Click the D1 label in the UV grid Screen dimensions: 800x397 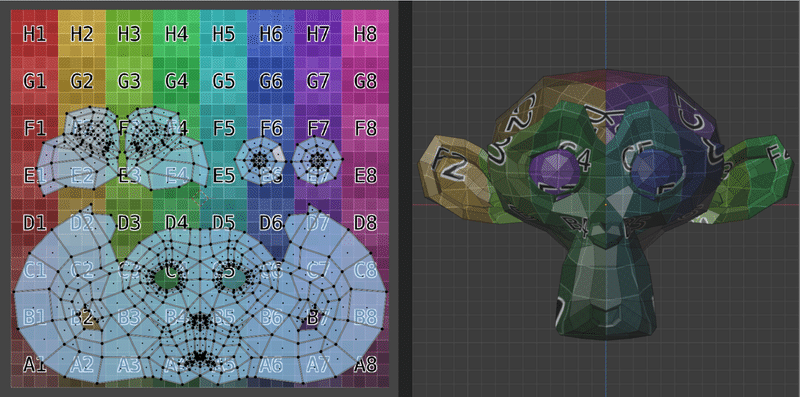[35, 223]
